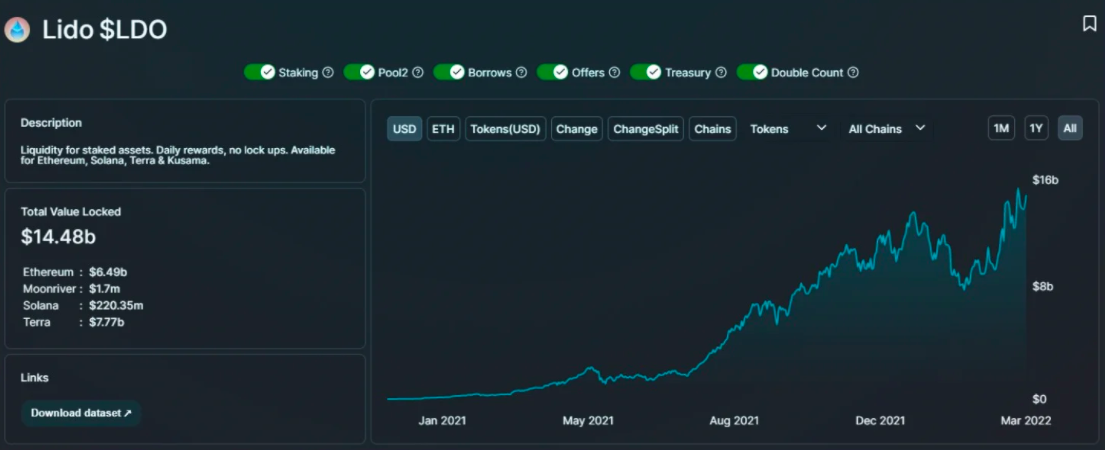Disable the Double Count switch
The width and height of the screenshot is (1105, 450).
coord(752,72)
